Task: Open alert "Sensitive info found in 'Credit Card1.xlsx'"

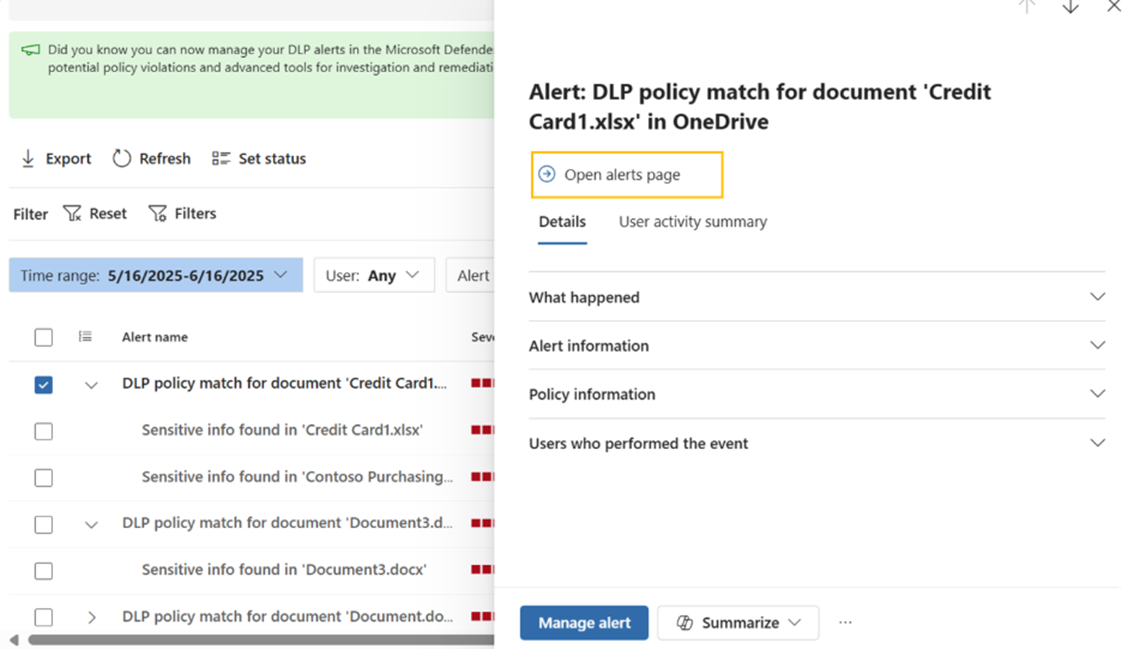Action: click(x=282, y=430)
